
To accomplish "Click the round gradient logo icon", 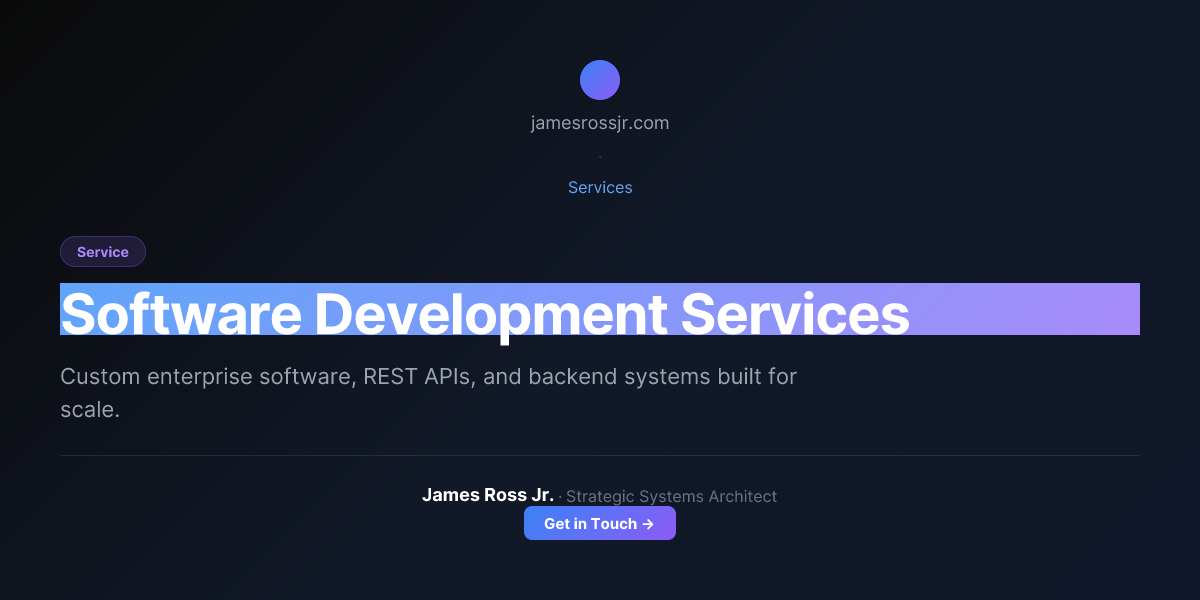I will [600, 80].
